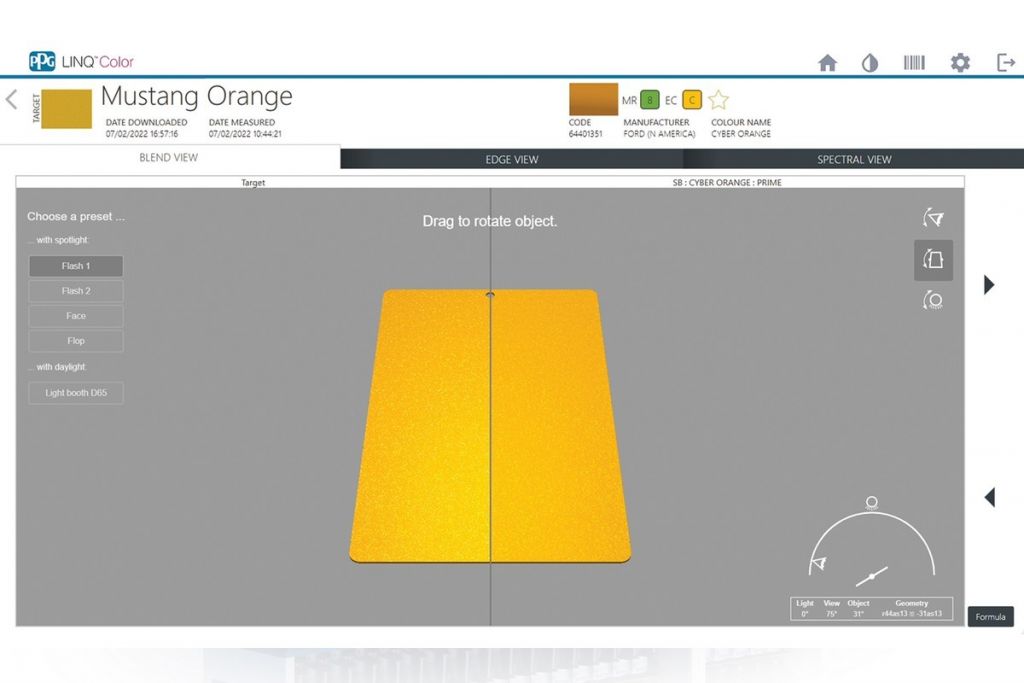Select Light booth D65 preset
Viewport: 1024px width, 683px height.
tap(76, 392)
